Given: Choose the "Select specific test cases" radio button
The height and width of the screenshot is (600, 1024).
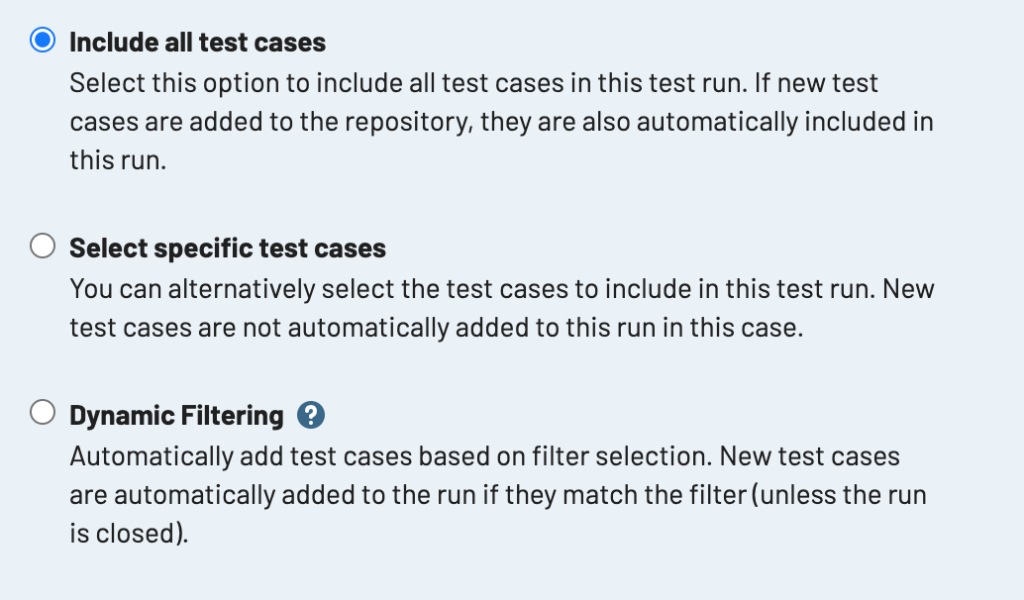Looking at the screenshot, I should click(42, 247).
